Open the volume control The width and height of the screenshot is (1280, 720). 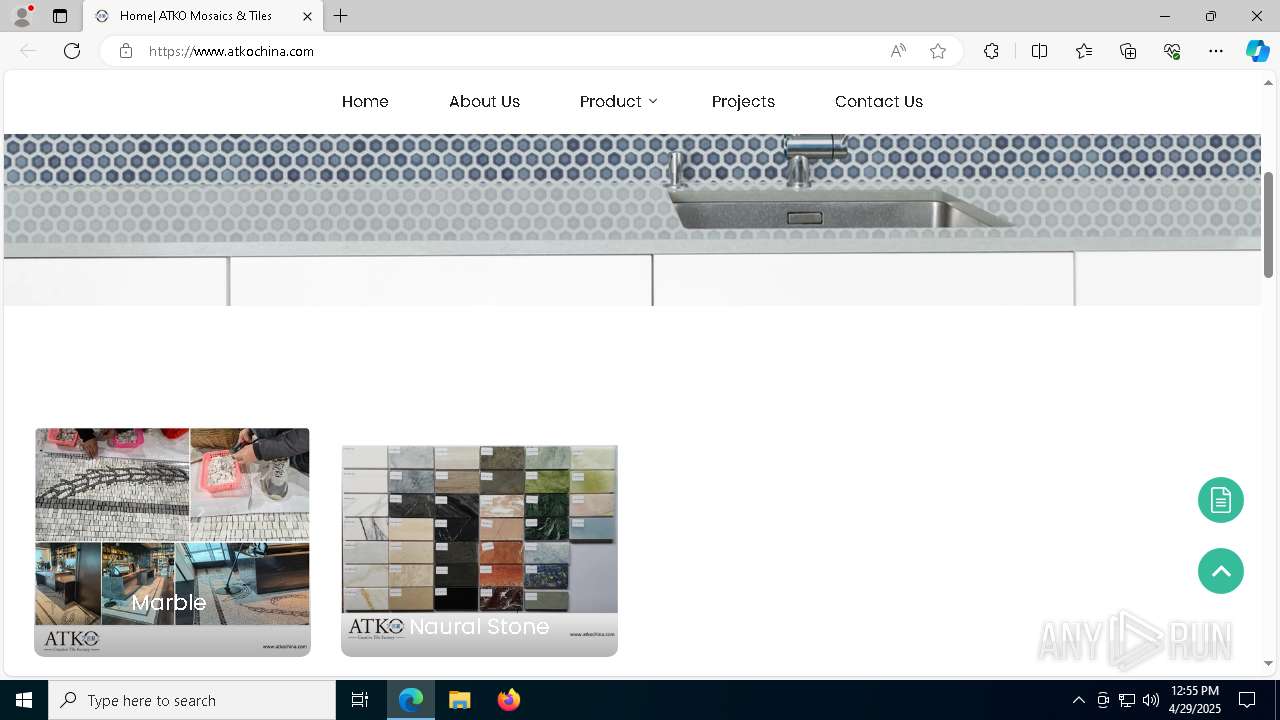tap(1150, 700)
